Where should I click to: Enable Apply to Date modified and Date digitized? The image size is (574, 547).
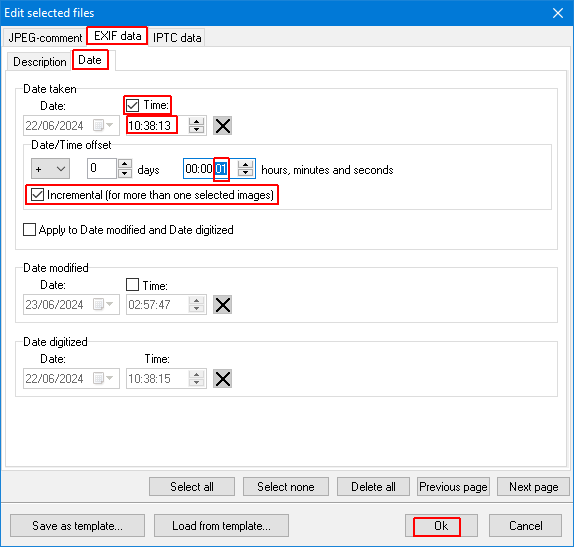29,230
